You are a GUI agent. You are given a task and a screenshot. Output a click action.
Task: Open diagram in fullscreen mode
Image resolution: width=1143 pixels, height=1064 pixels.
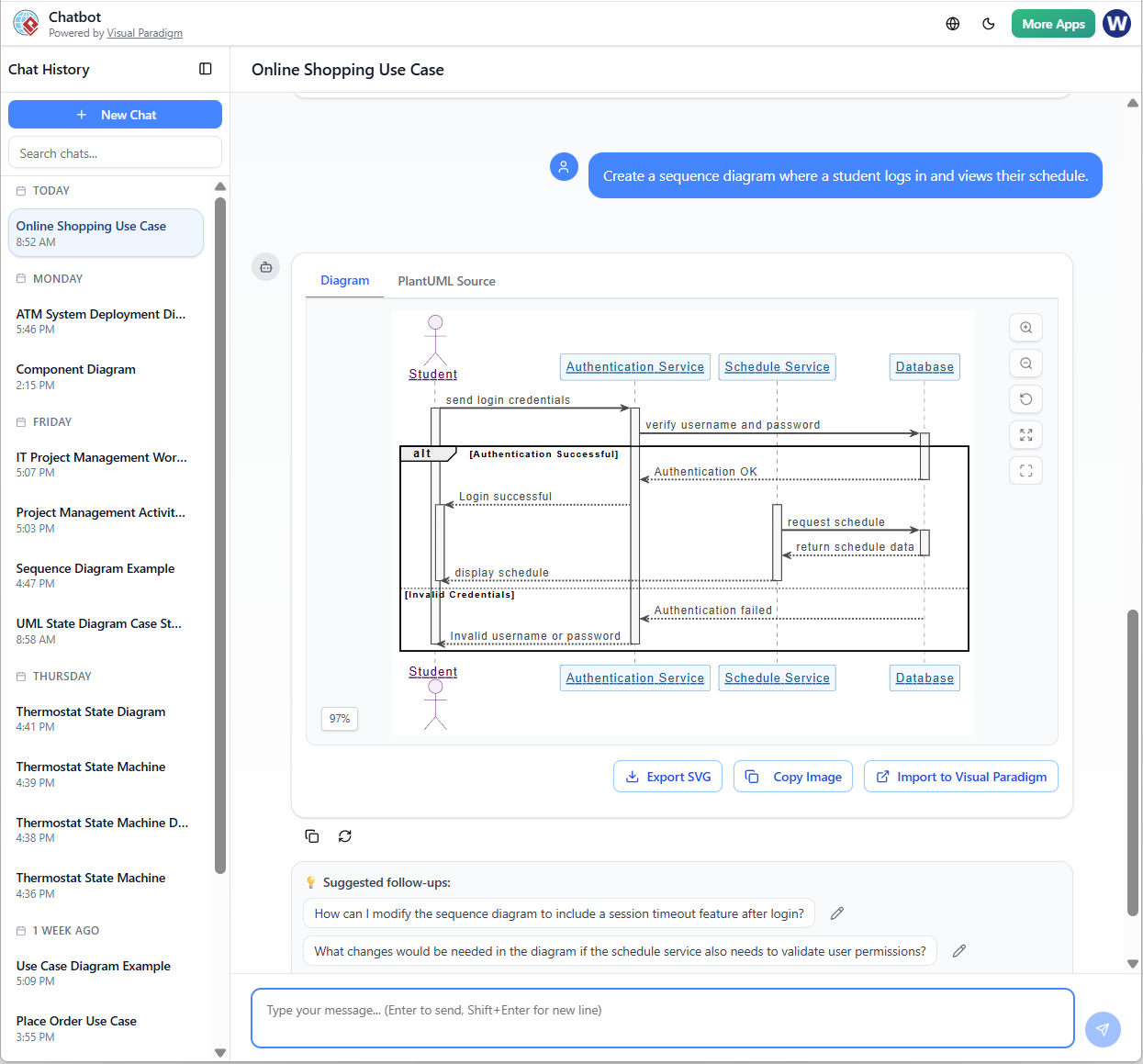tap(1025, 471)
